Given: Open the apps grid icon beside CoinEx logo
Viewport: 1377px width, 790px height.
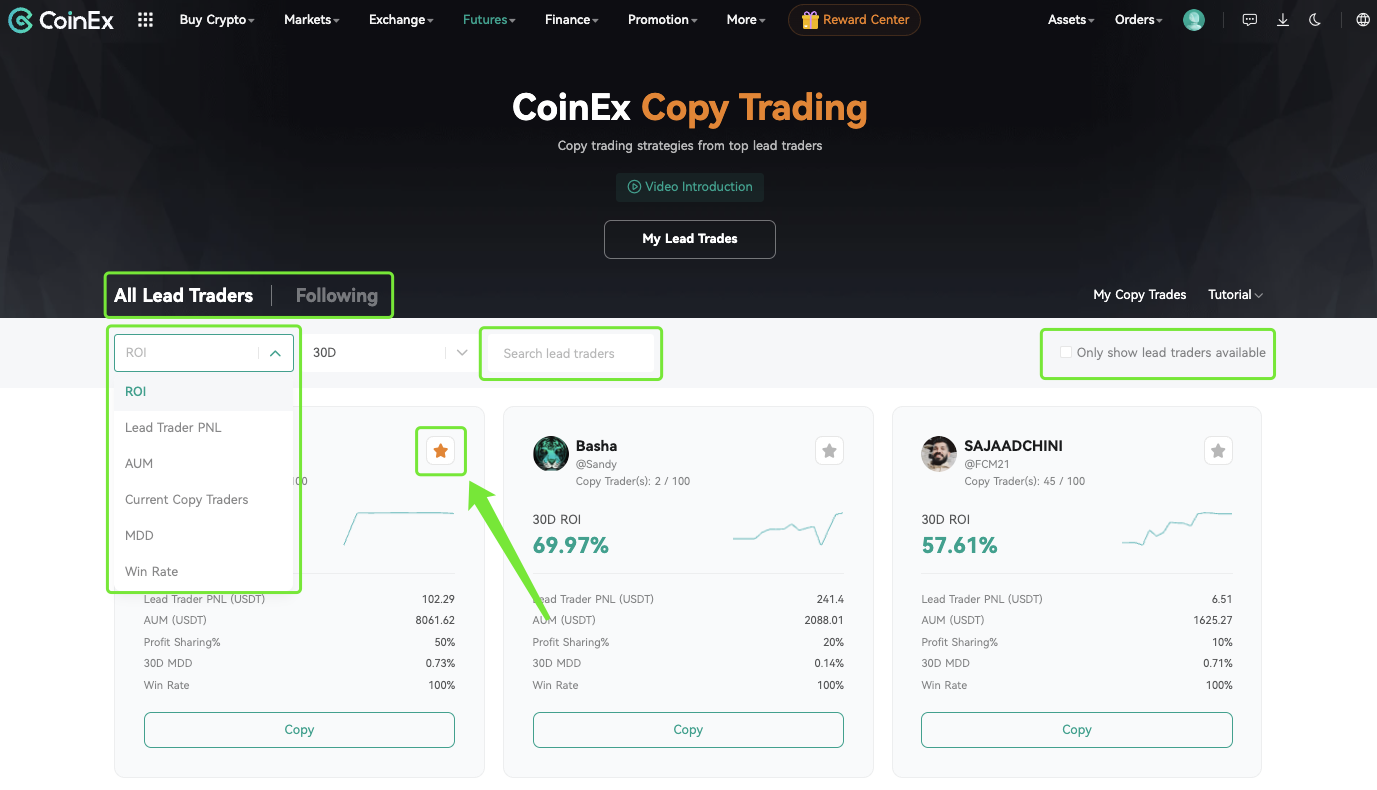Looking at the screenshot, I should coord(145,19).
